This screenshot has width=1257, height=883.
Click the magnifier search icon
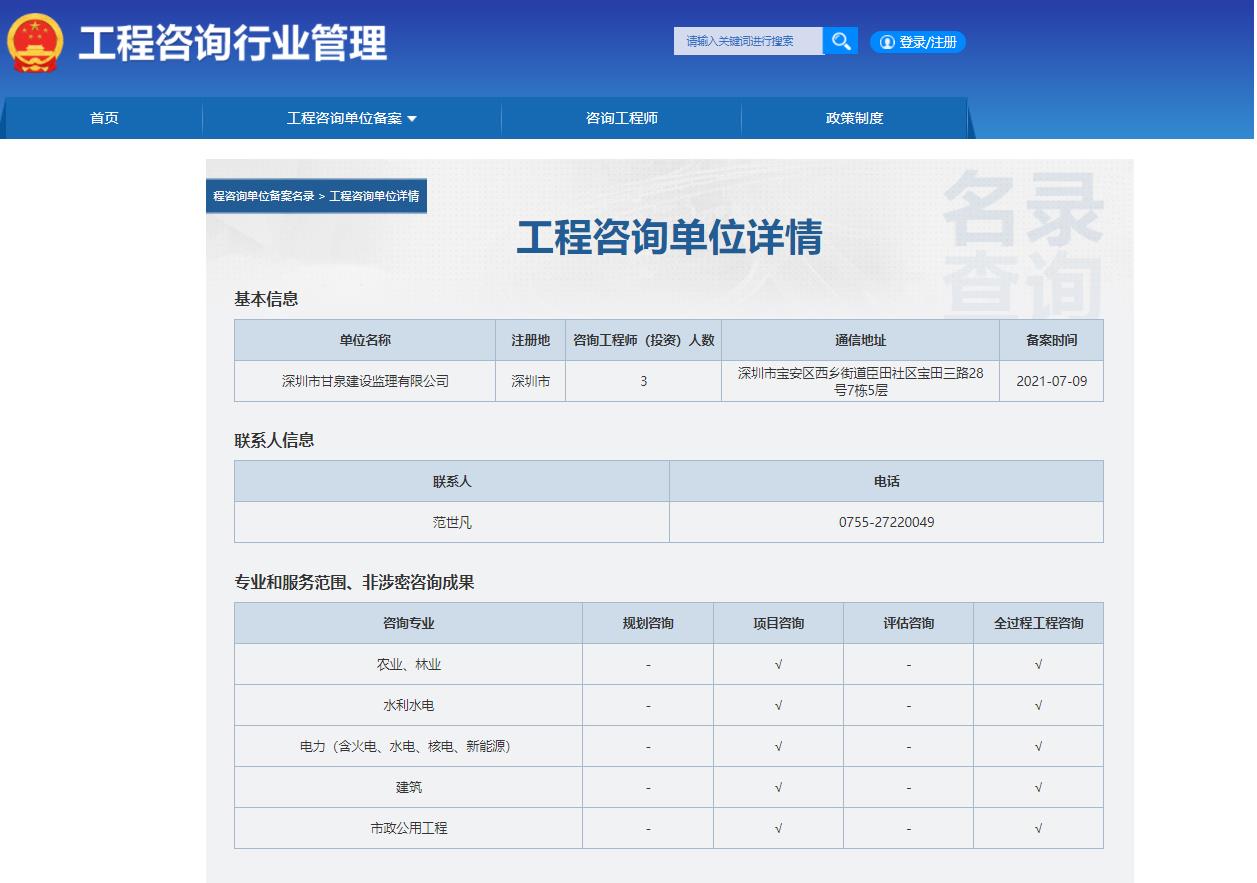840,41
